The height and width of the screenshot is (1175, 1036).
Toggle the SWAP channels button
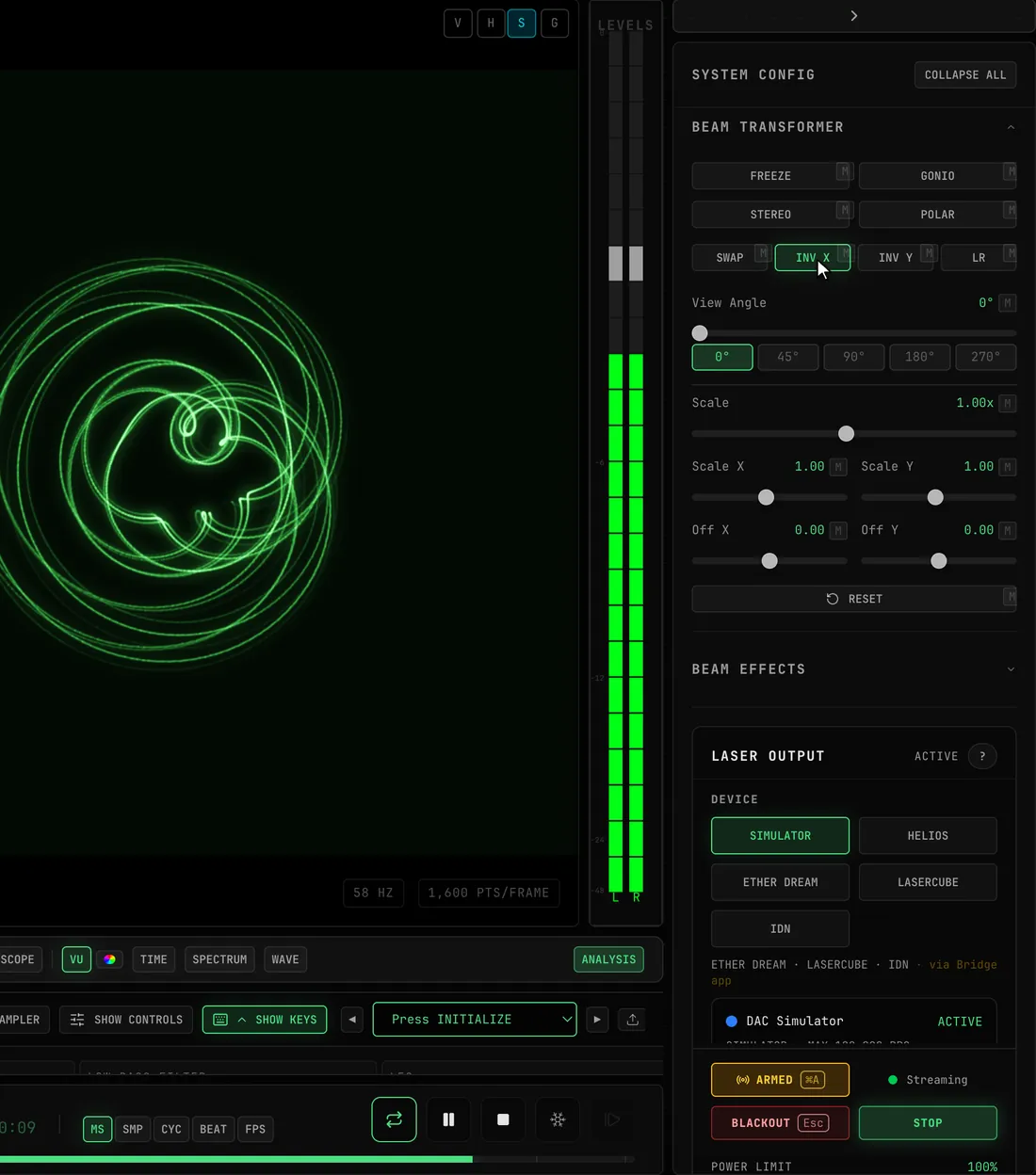tap(730, 258)
